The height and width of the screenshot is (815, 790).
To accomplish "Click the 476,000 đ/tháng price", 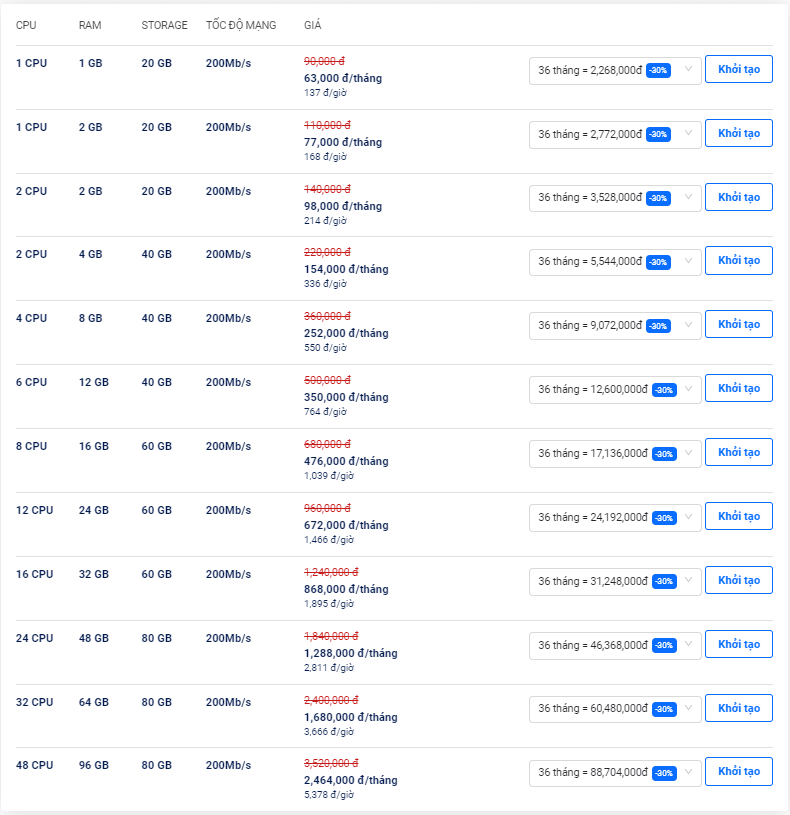I will click(346, 461).
